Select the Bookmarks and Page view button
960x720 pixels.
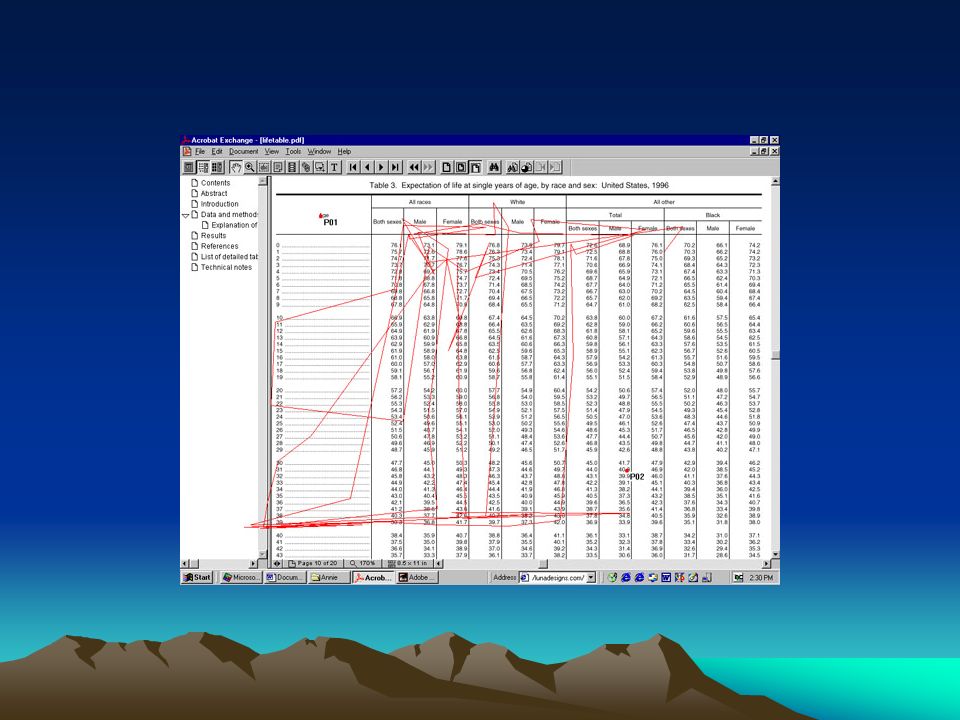203,167
